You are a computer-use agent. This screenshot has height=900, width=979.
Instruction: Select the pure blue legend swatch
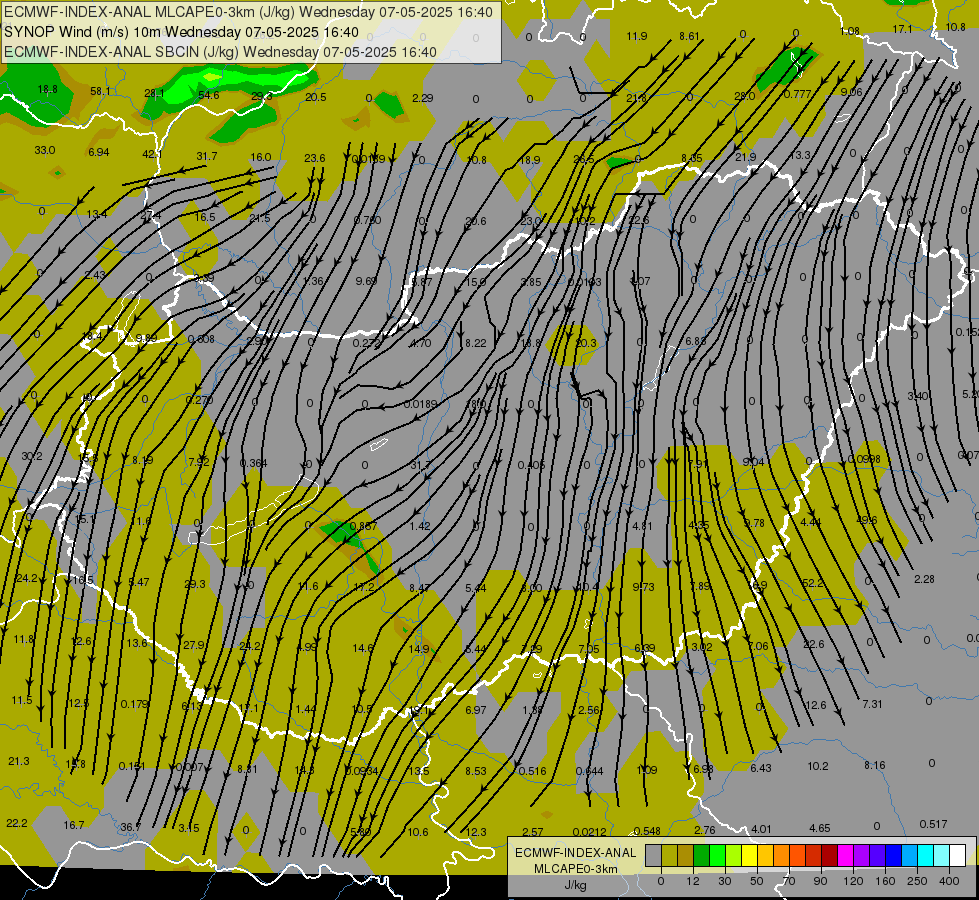tap(893, 855)
